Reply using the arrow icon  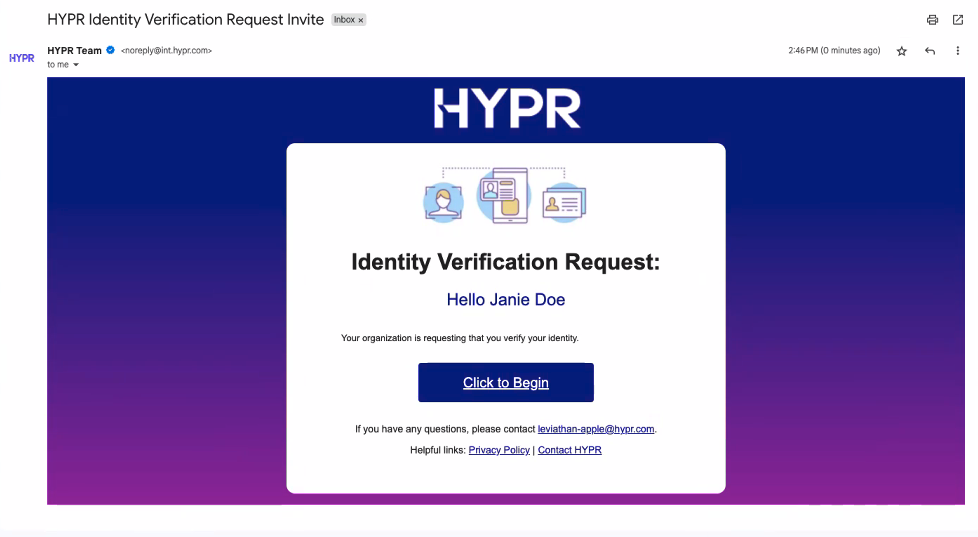point(930,51)
